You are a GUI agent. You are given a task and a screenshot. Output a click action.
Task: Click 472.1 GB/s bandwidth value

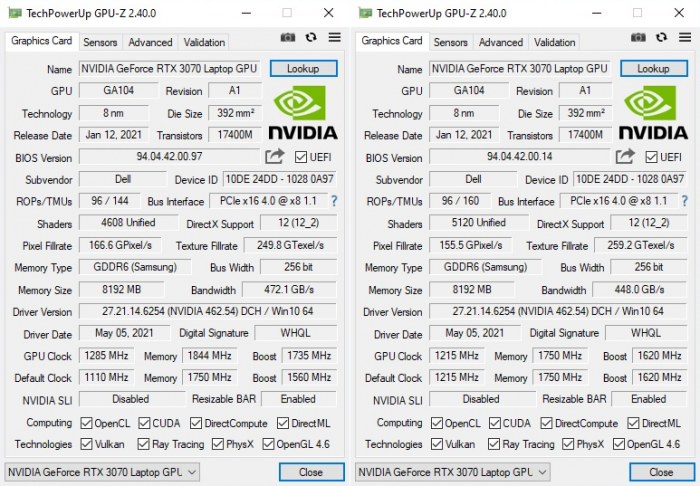pos(289,290)
